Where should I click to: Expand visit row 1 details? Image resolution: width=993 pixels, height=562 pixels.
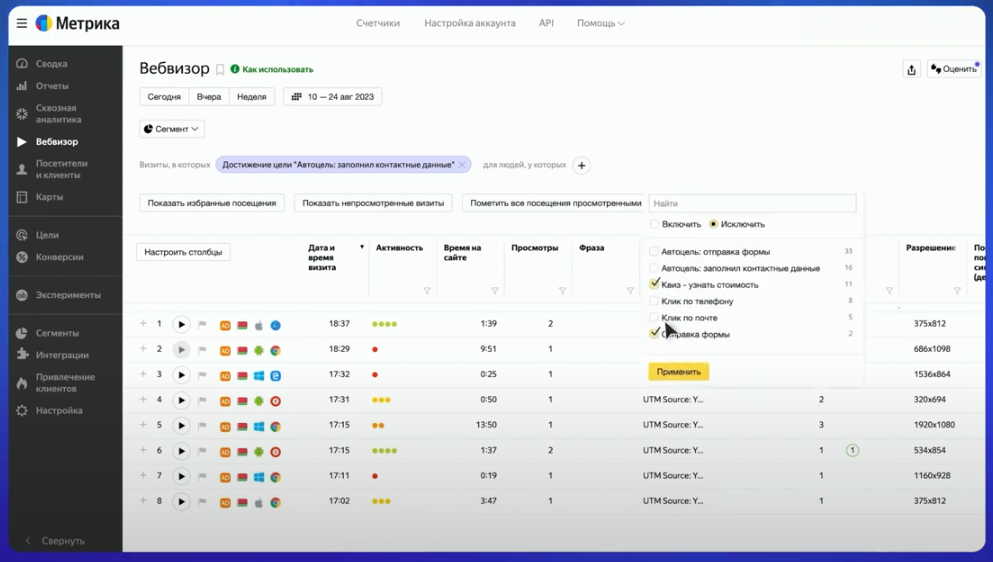(x=143, y=324)
